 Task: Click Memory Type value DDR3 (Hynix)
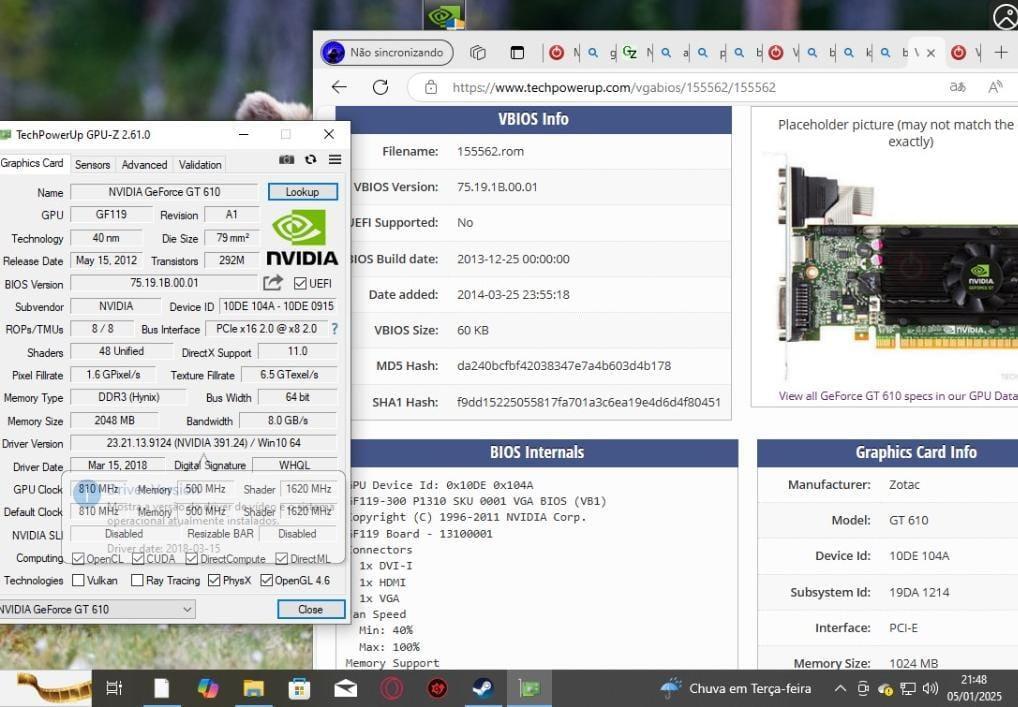(129, 397)
